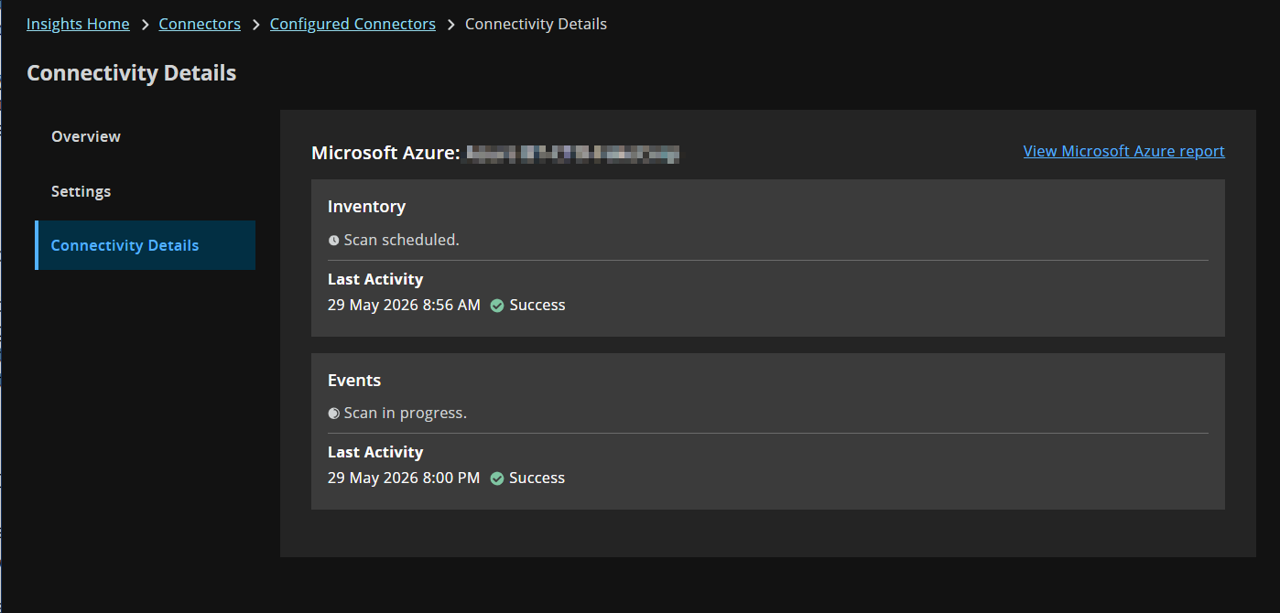
Task: Select the Connectivity Details sidebar tab
Action: (145, 245)
